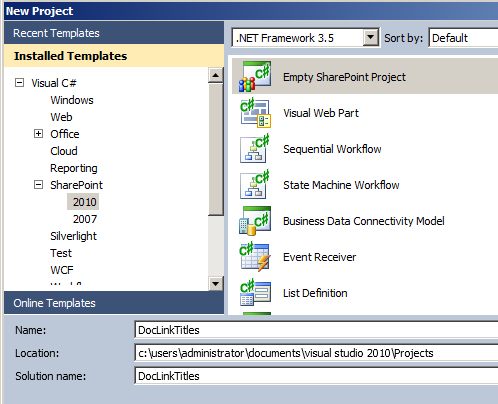Click the template tree scrollbar thumb
This screenshot has width=498, height=404.
[x=216, y=150]
